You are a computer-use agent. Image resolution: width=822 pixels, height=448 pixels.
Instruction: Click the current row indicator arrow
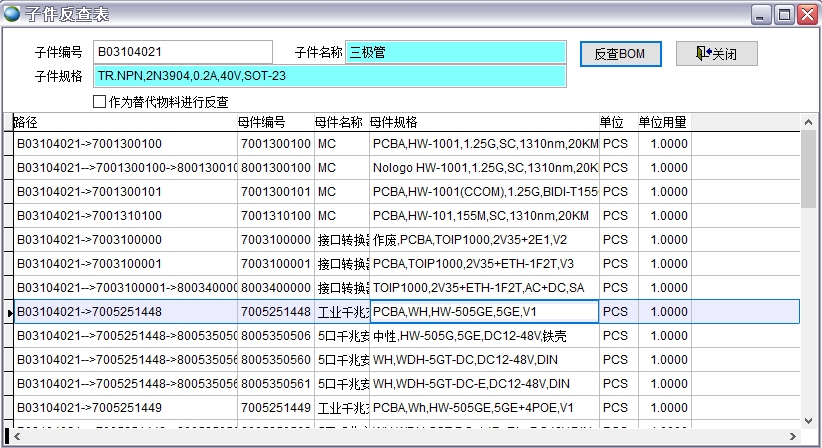point(9,313)
